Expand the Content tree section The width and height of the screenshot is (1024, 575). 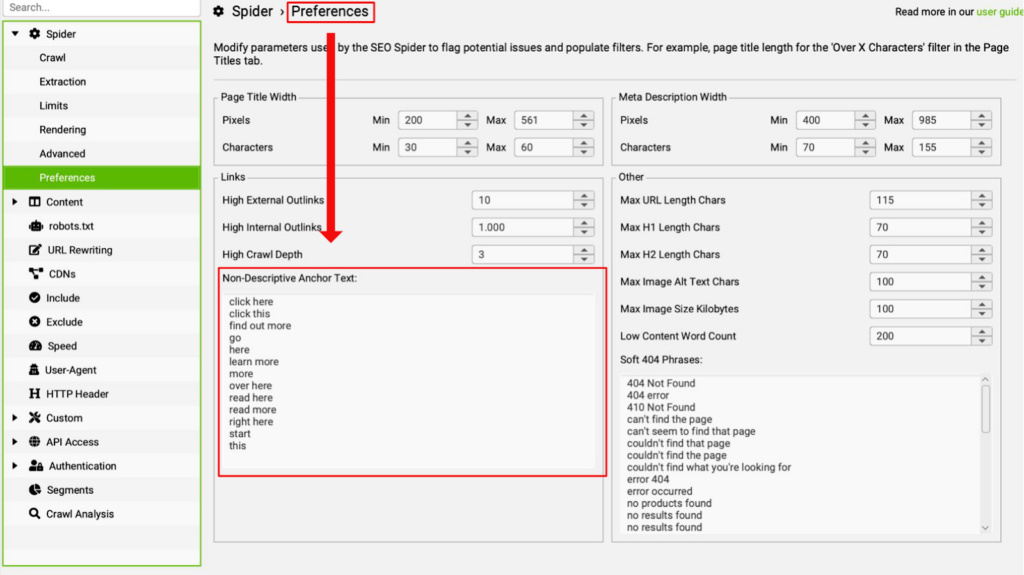tap(15, 202)
